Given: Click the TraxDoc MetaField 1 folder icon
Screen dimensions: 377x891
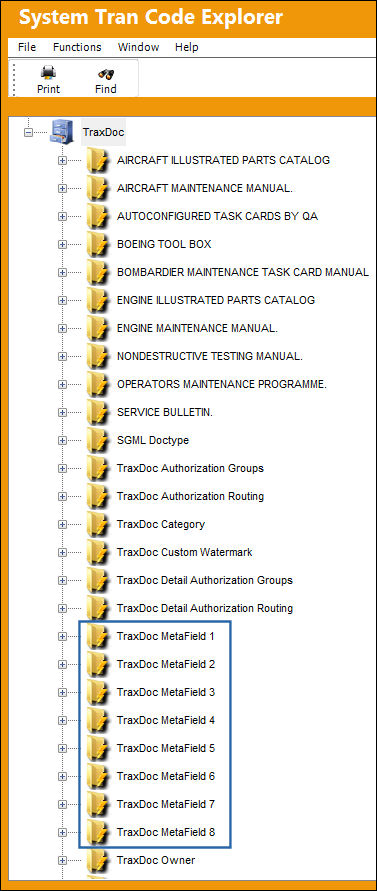Looking at the screenshot, I should coord(98,636).
